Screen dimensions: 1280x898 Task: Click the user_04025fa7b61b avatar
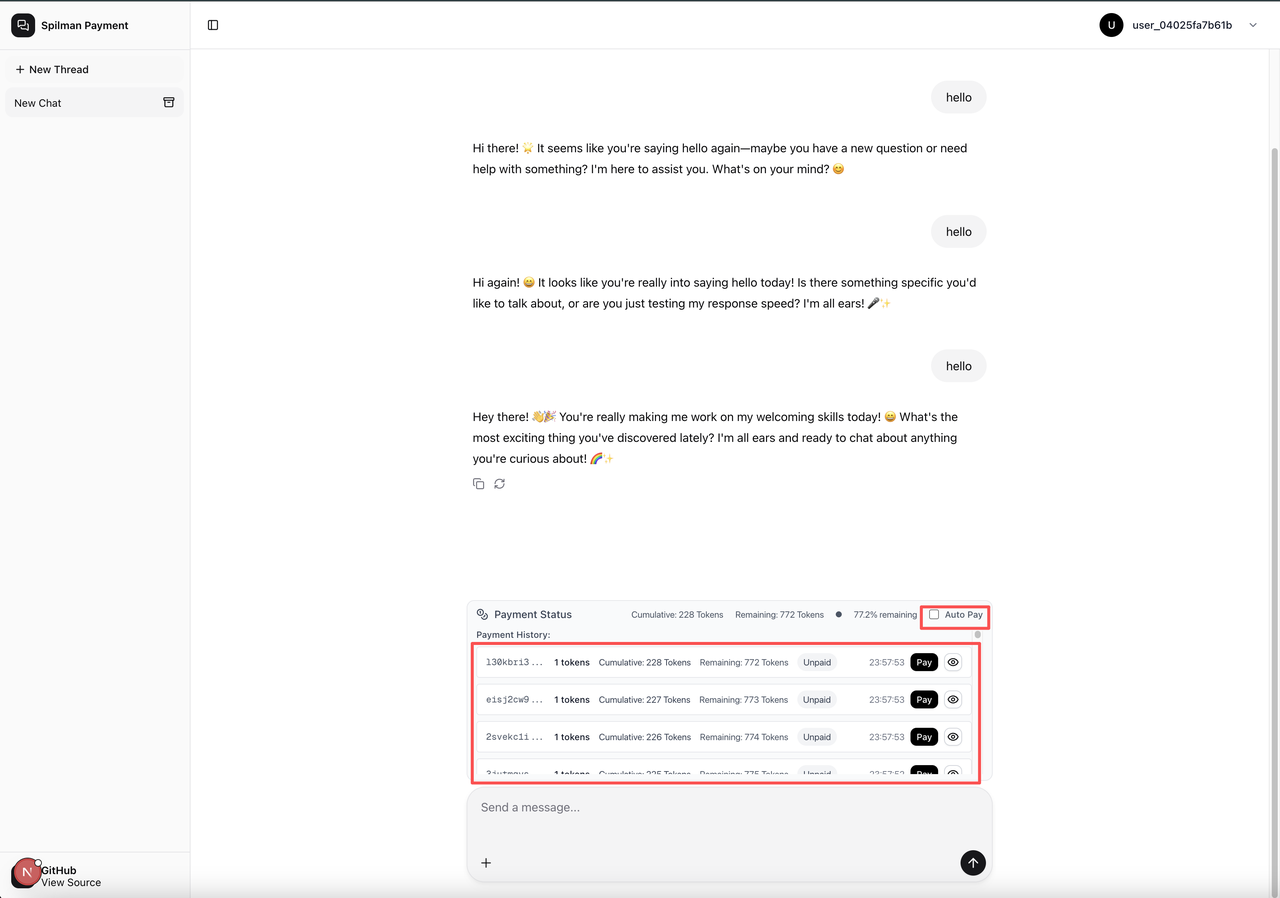[1111, 25]
